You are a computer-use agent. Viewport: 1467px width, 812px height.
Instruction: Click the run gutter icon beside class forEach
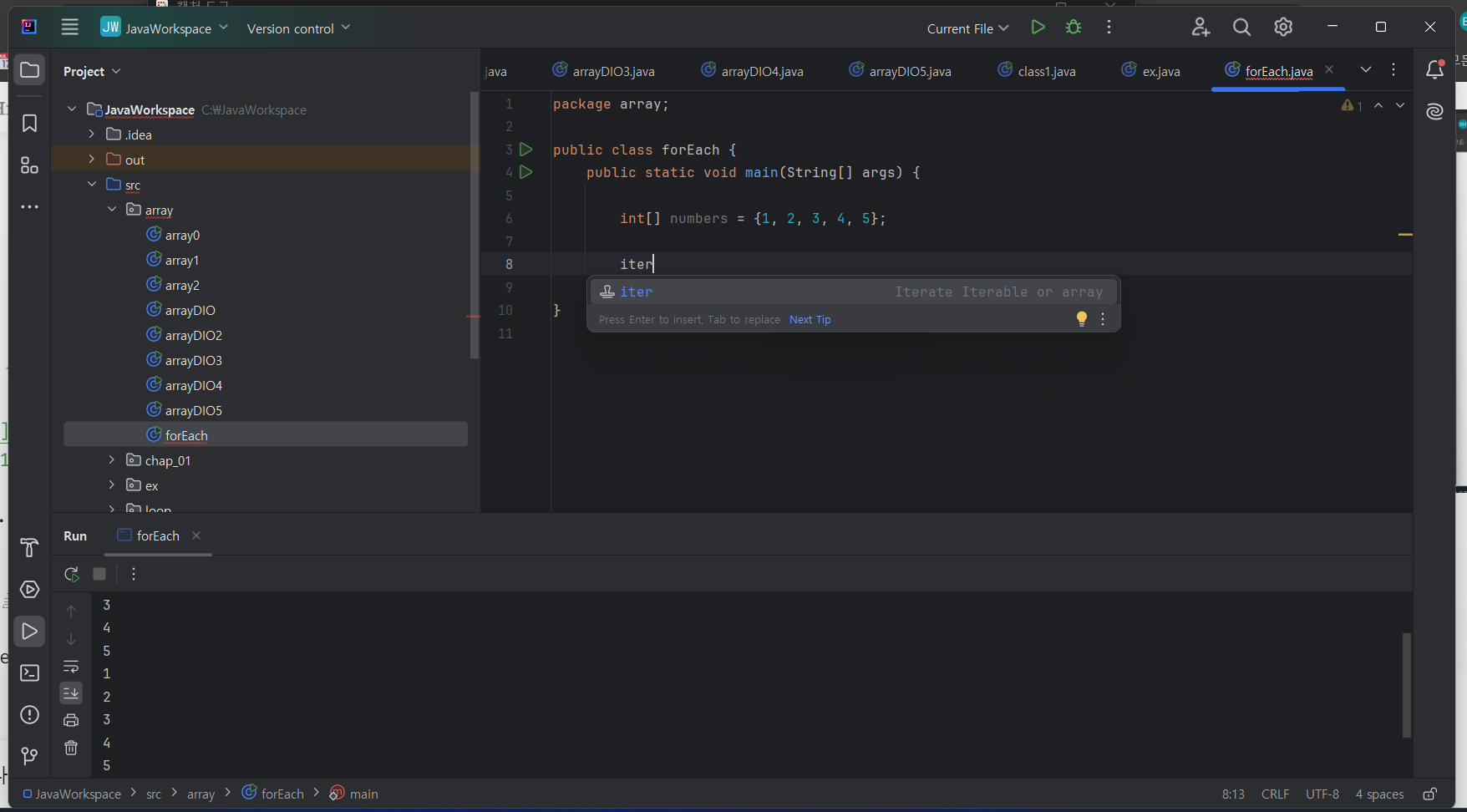525,150
